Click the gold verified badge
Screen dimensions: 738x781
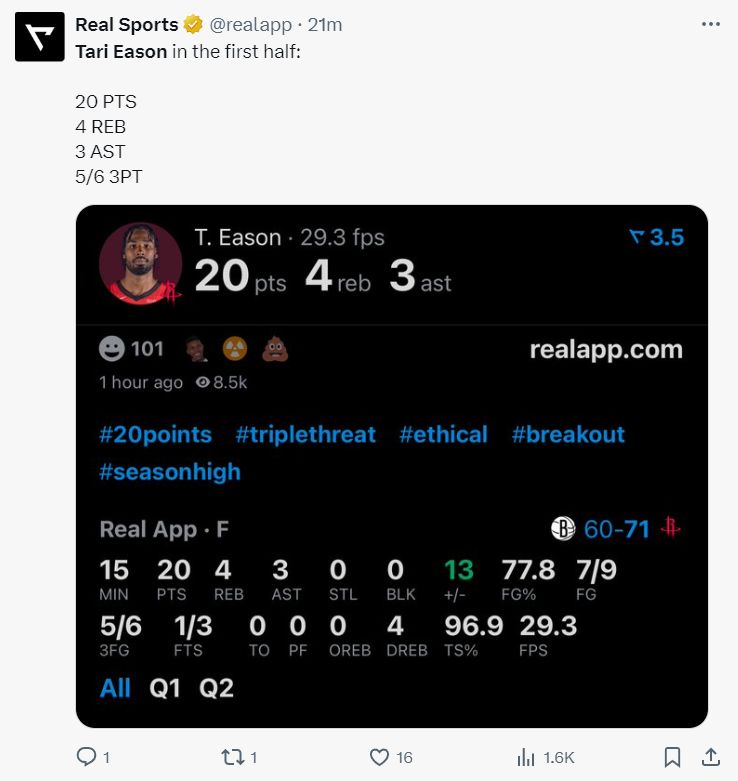193,25
